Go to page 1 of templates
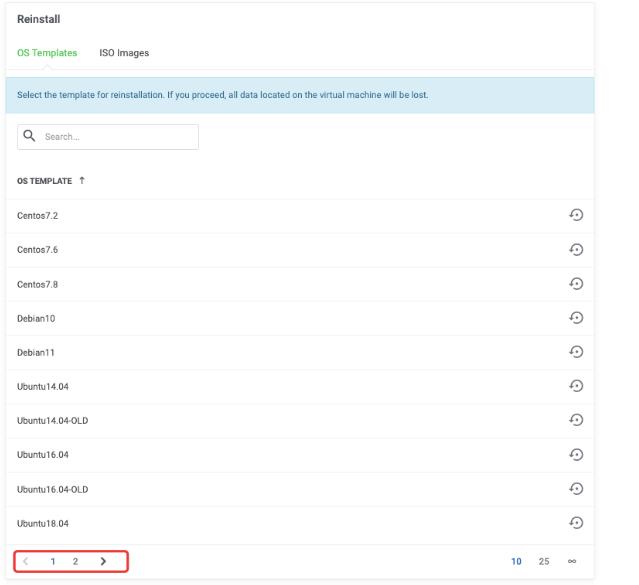The image size is (639, 585). 52,561
